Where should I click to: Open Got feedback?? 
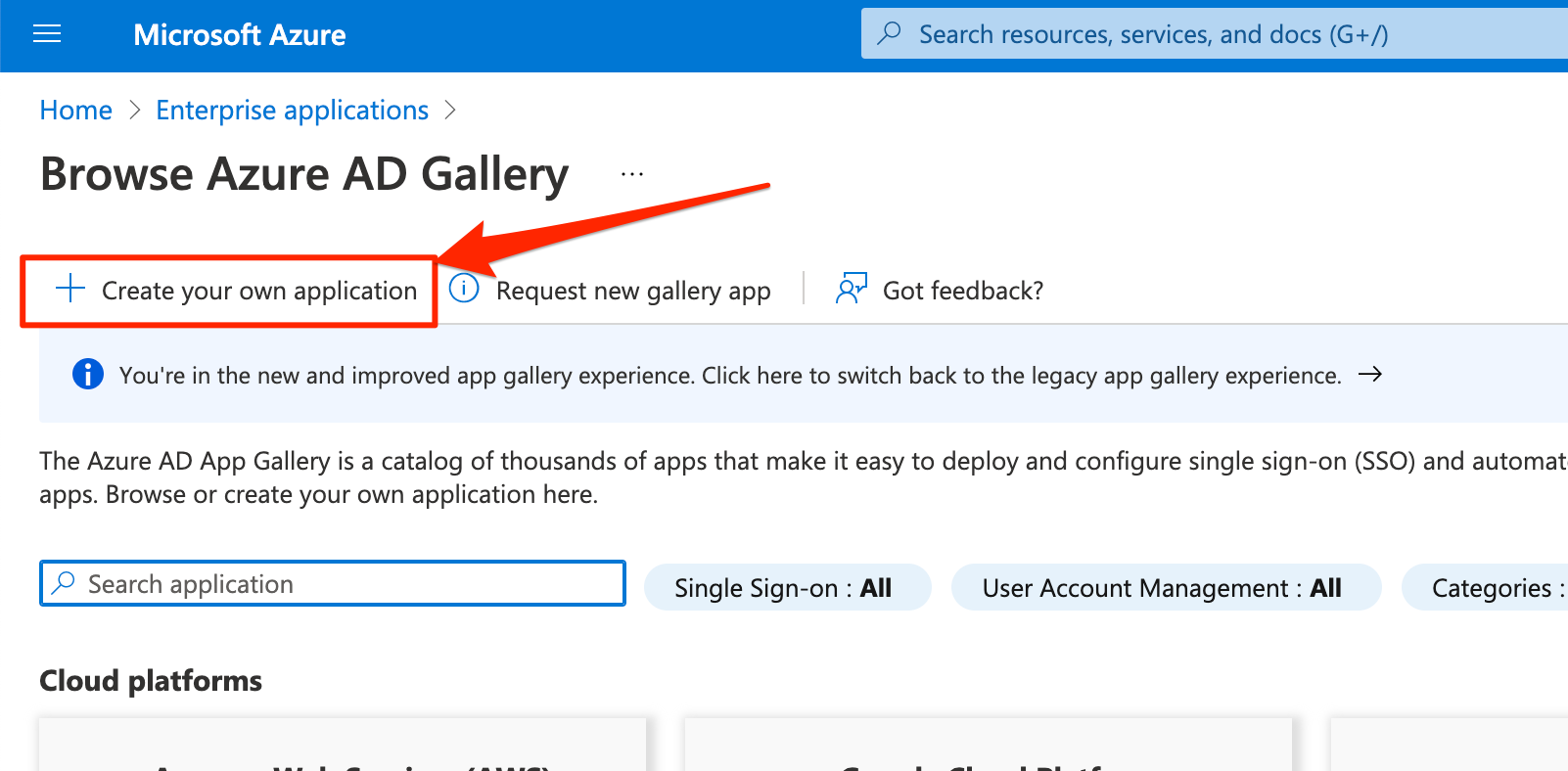(x=962, y=291)
